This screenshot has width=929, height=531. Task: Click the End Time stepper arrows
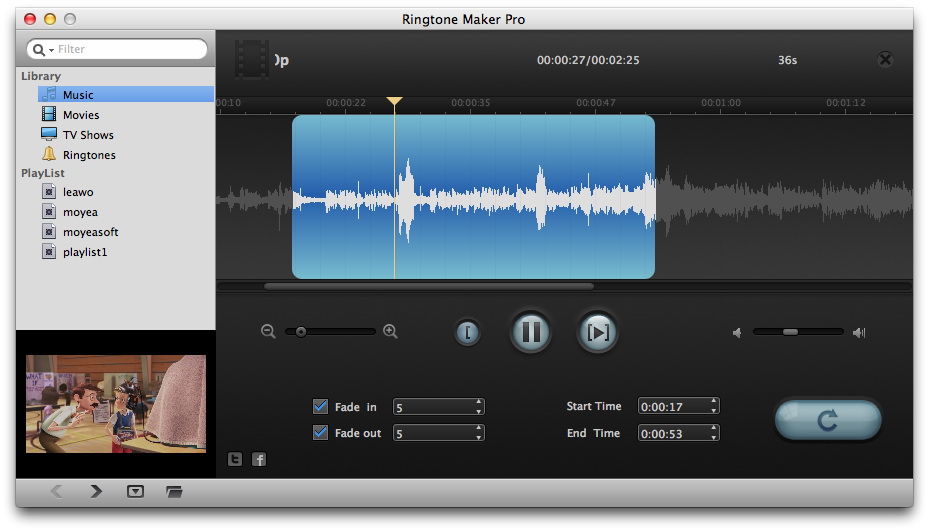coord(713,433)
